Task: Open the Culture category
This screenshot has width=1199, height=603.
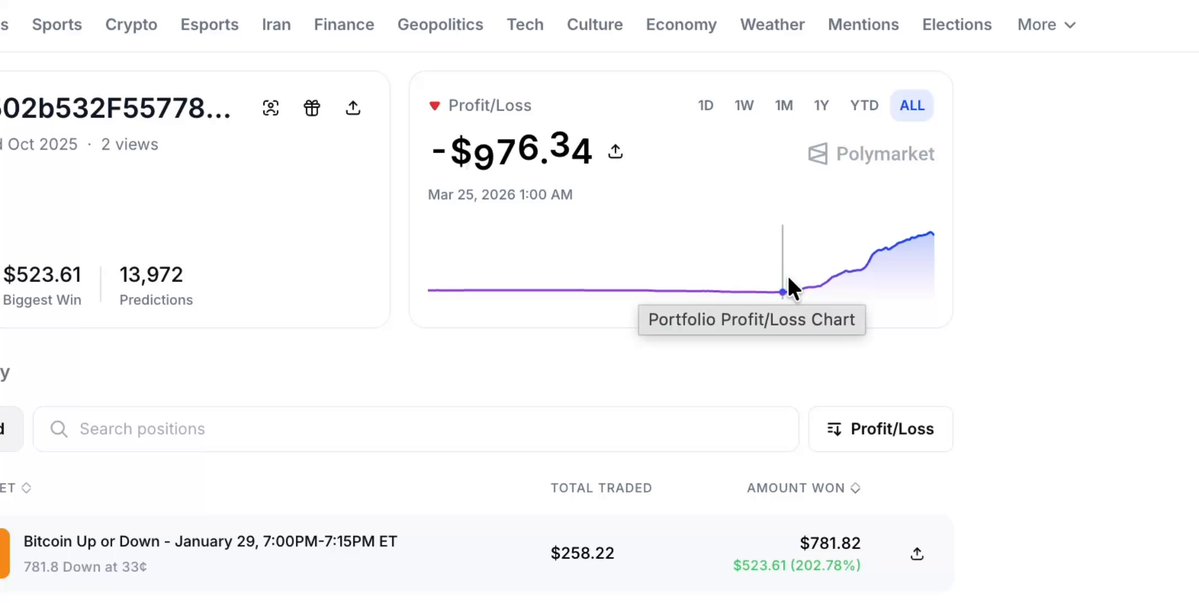Action: coord(595,24)
